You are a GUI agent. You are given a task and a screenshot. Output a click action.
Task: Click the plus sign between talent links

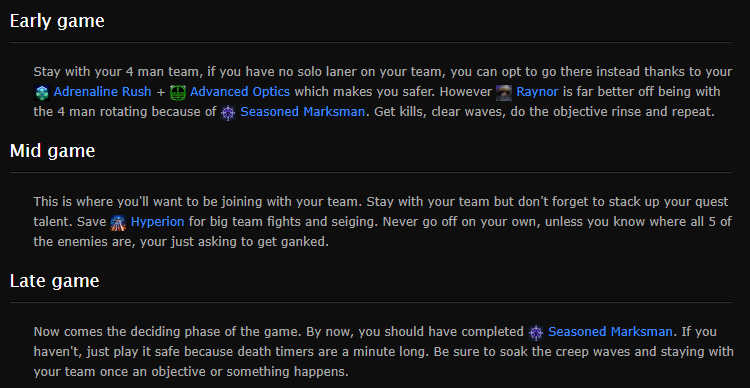pos(161,92)
